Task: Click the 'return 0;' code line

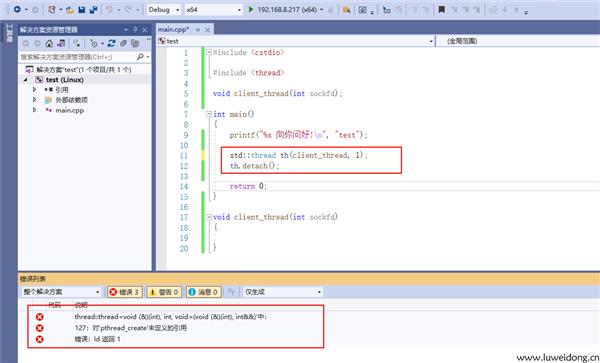Action: pos(248,186)
